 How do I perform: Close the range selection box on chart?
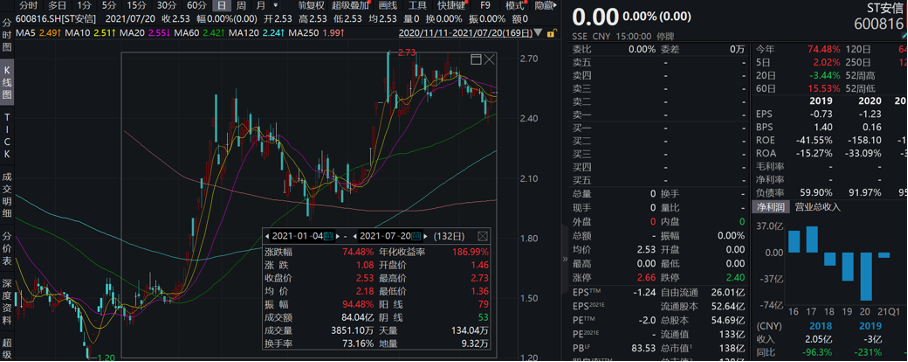(490, 59)
